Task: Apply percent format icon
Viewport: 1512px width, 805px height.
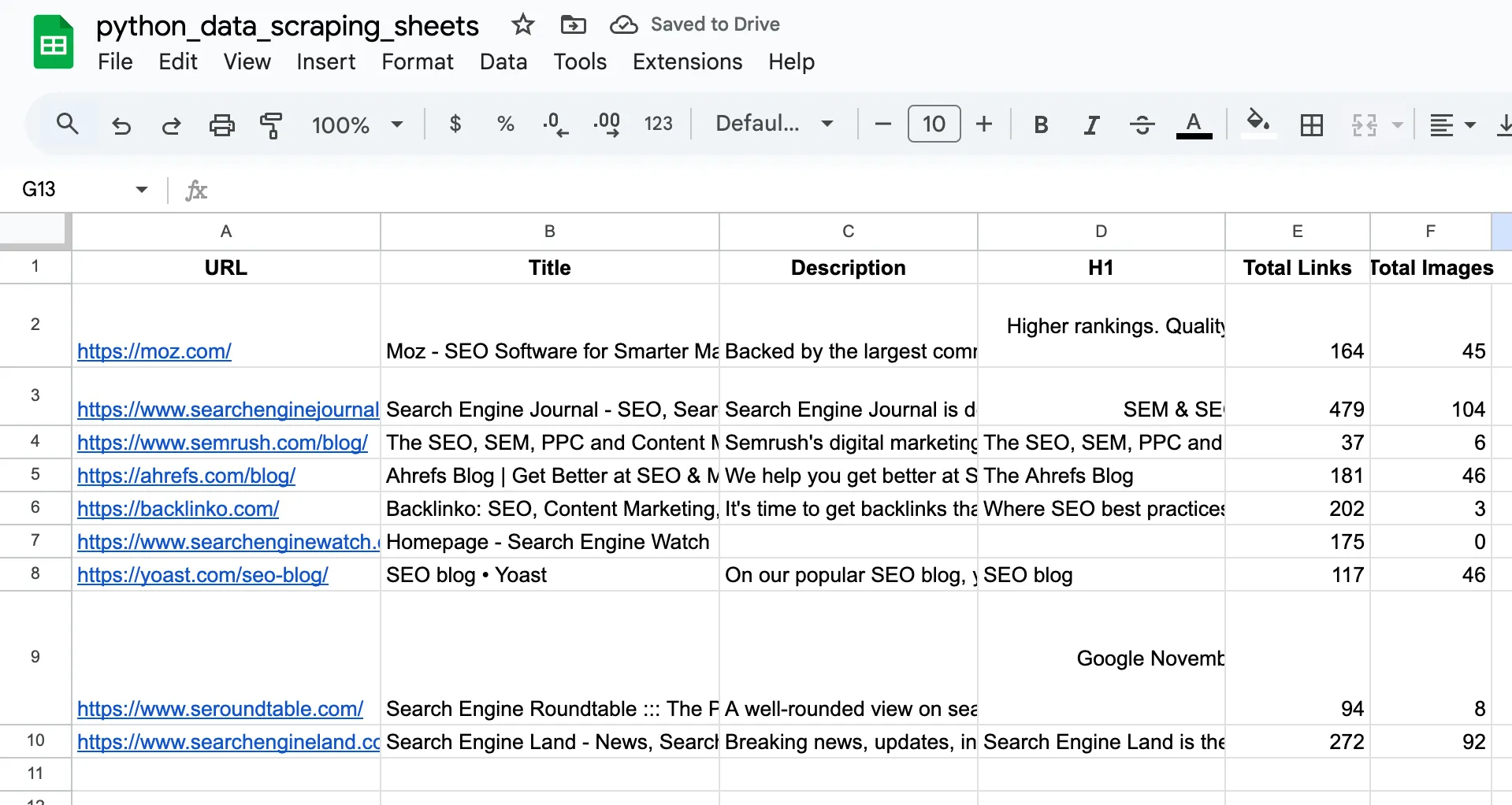Action: (505, 124)
